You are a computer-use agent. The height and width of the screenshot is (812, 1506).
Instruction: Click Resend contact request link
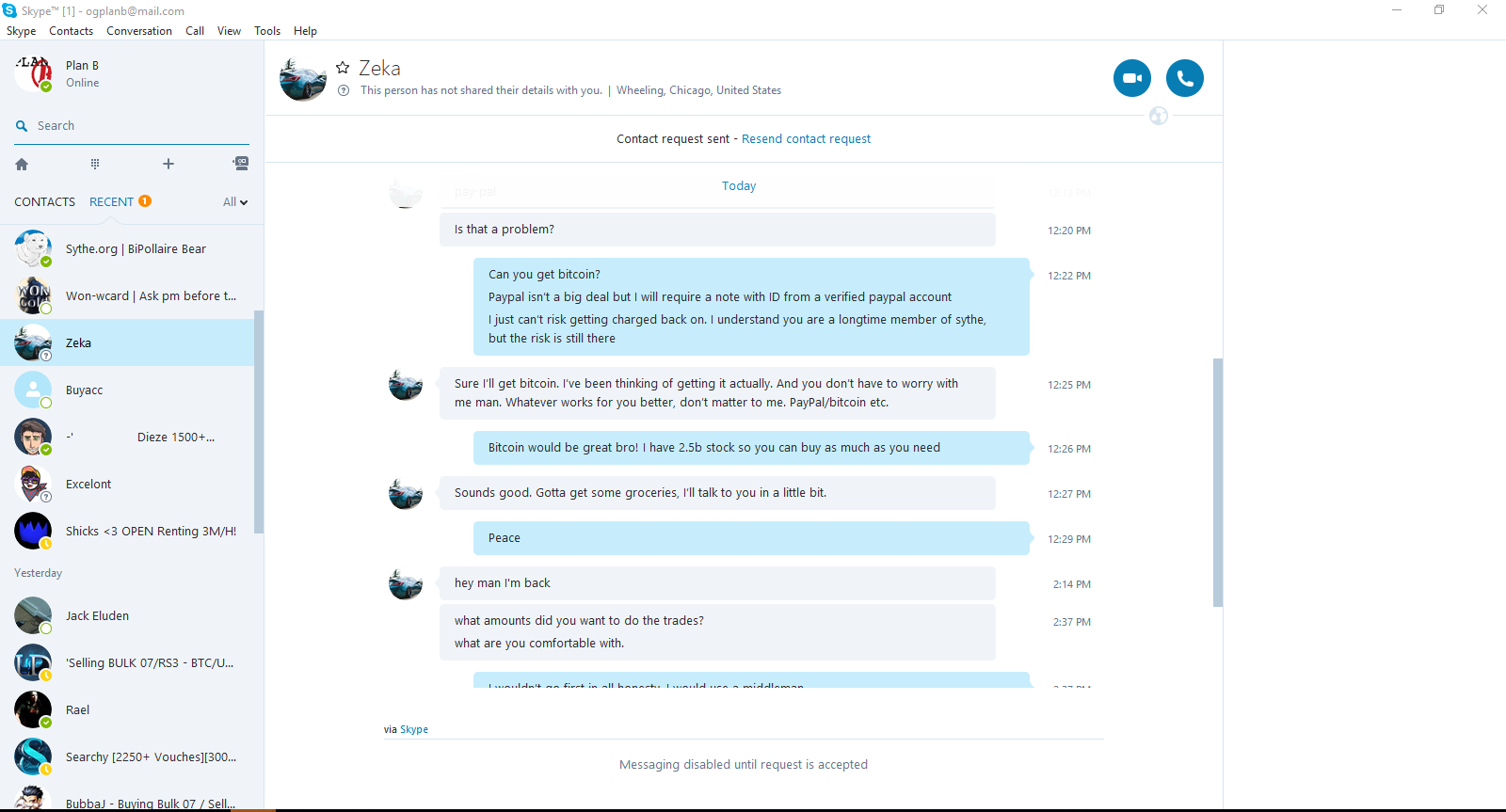point(806,139)
